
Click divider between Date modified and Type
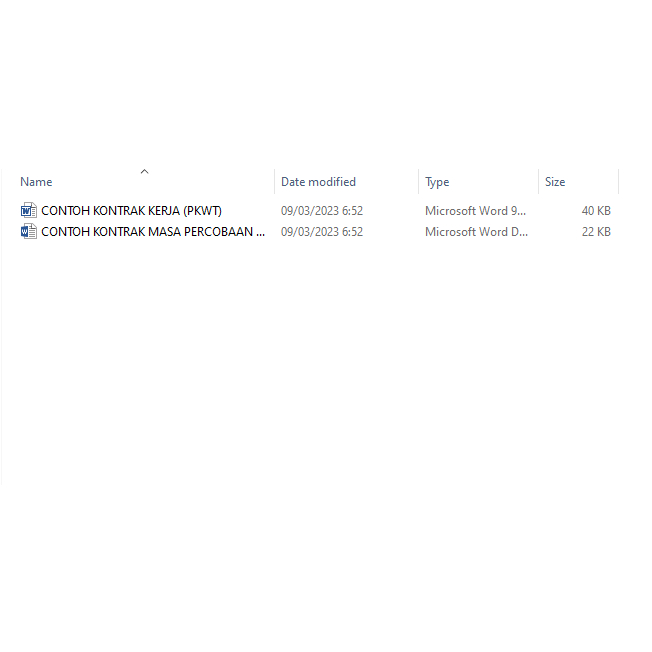coord(418,181)
